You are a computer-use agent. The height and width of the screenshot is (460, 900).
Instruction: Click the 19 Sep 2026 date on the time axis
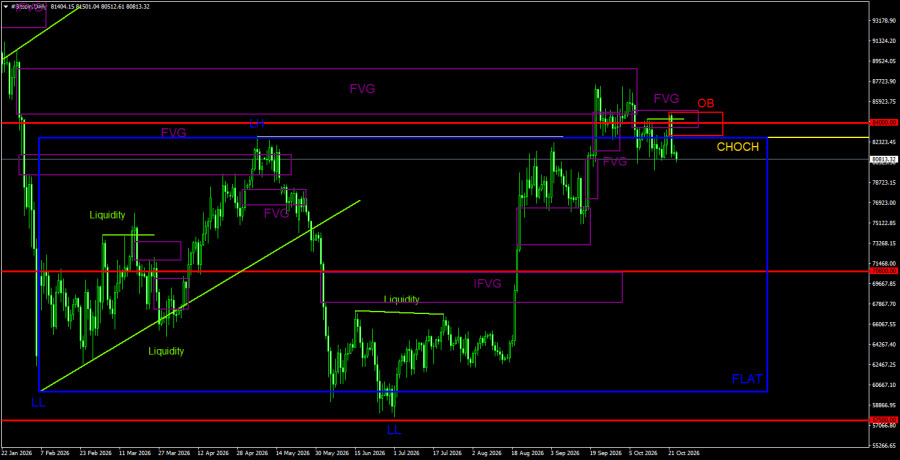tap(606, 452)
